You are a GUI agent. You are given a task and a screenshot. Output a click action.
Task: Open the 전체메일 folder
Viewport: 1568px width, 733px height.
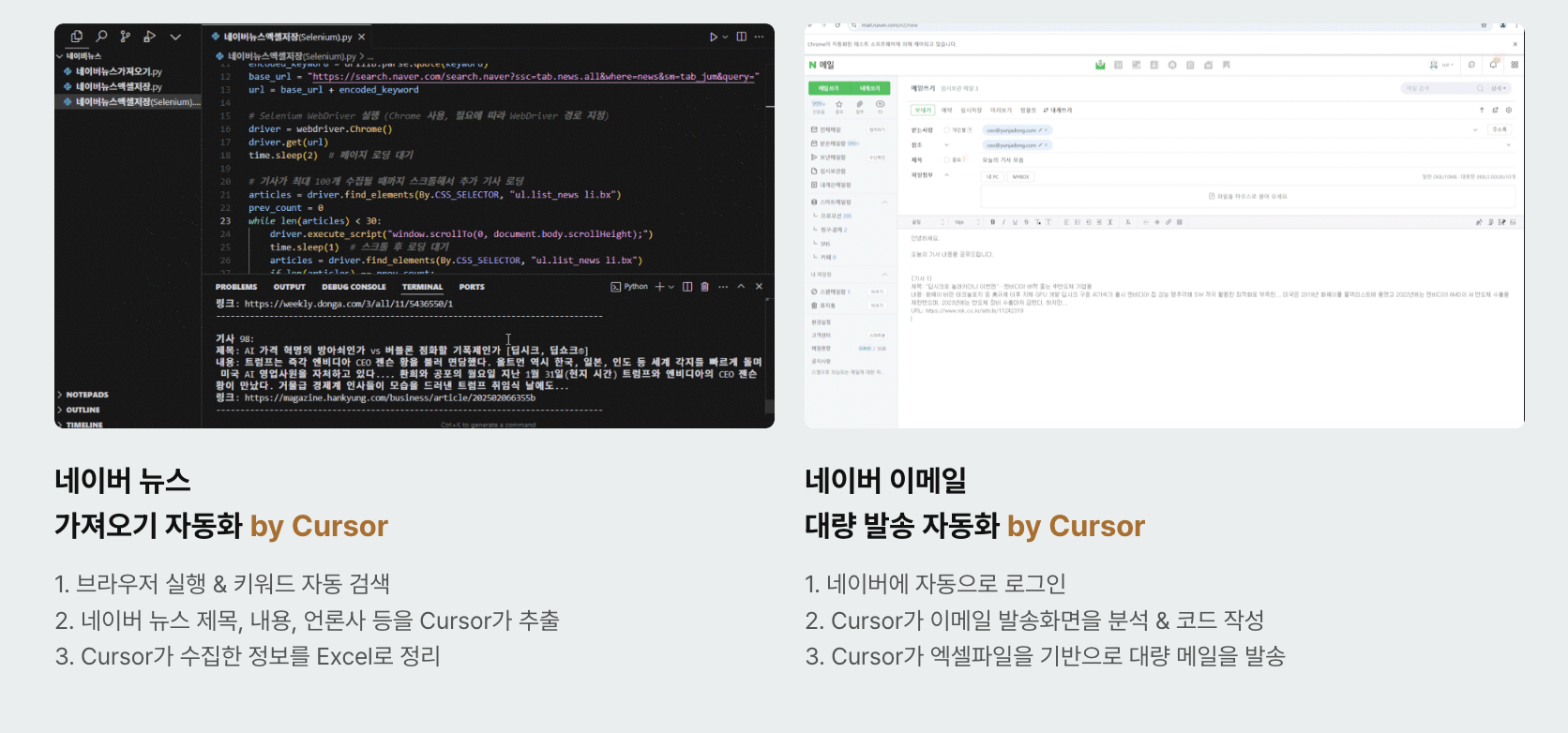coord(831,129)
